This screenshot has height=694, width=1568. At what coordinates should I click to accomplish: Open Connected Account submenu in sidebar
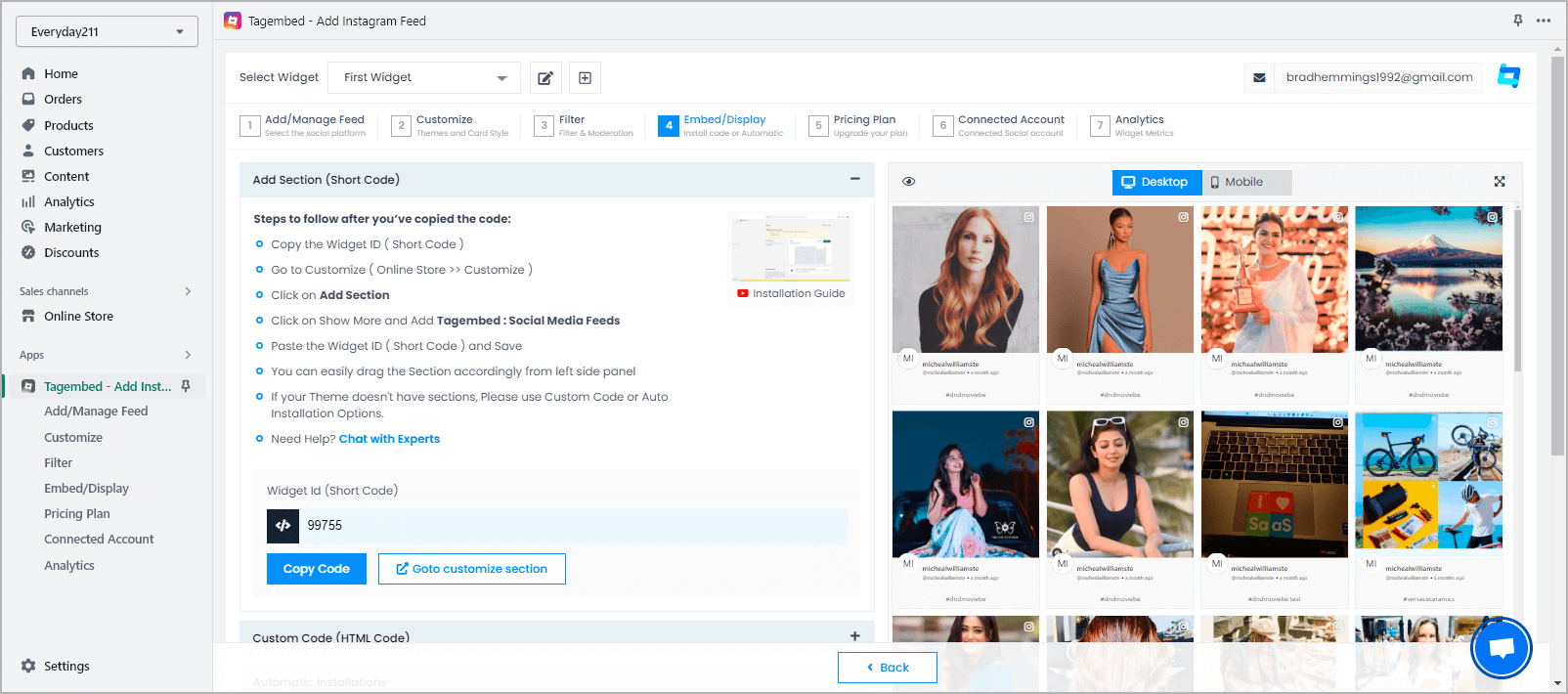point(99,539)
